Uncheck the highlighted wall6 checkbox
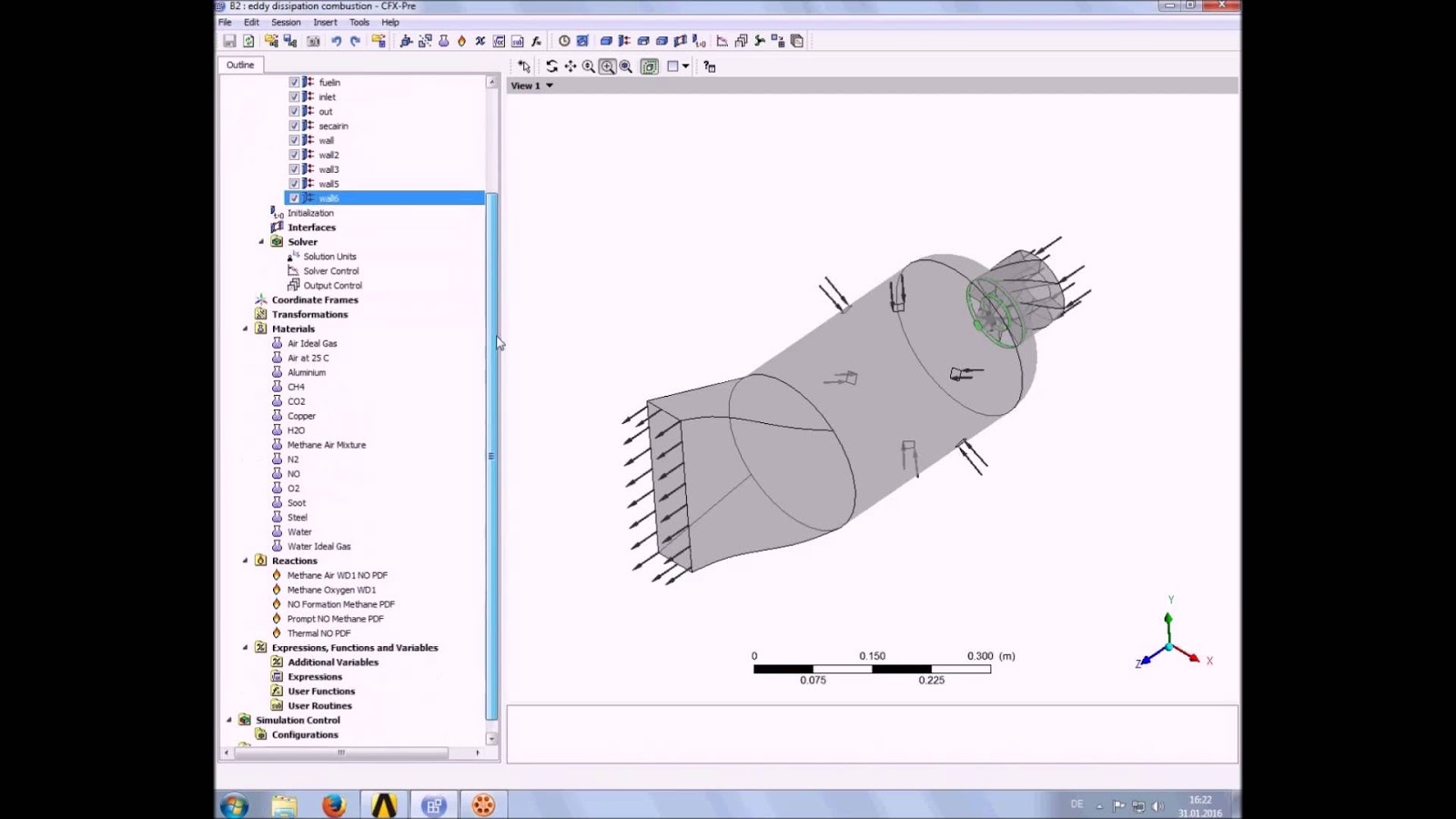 click(294, 198)
